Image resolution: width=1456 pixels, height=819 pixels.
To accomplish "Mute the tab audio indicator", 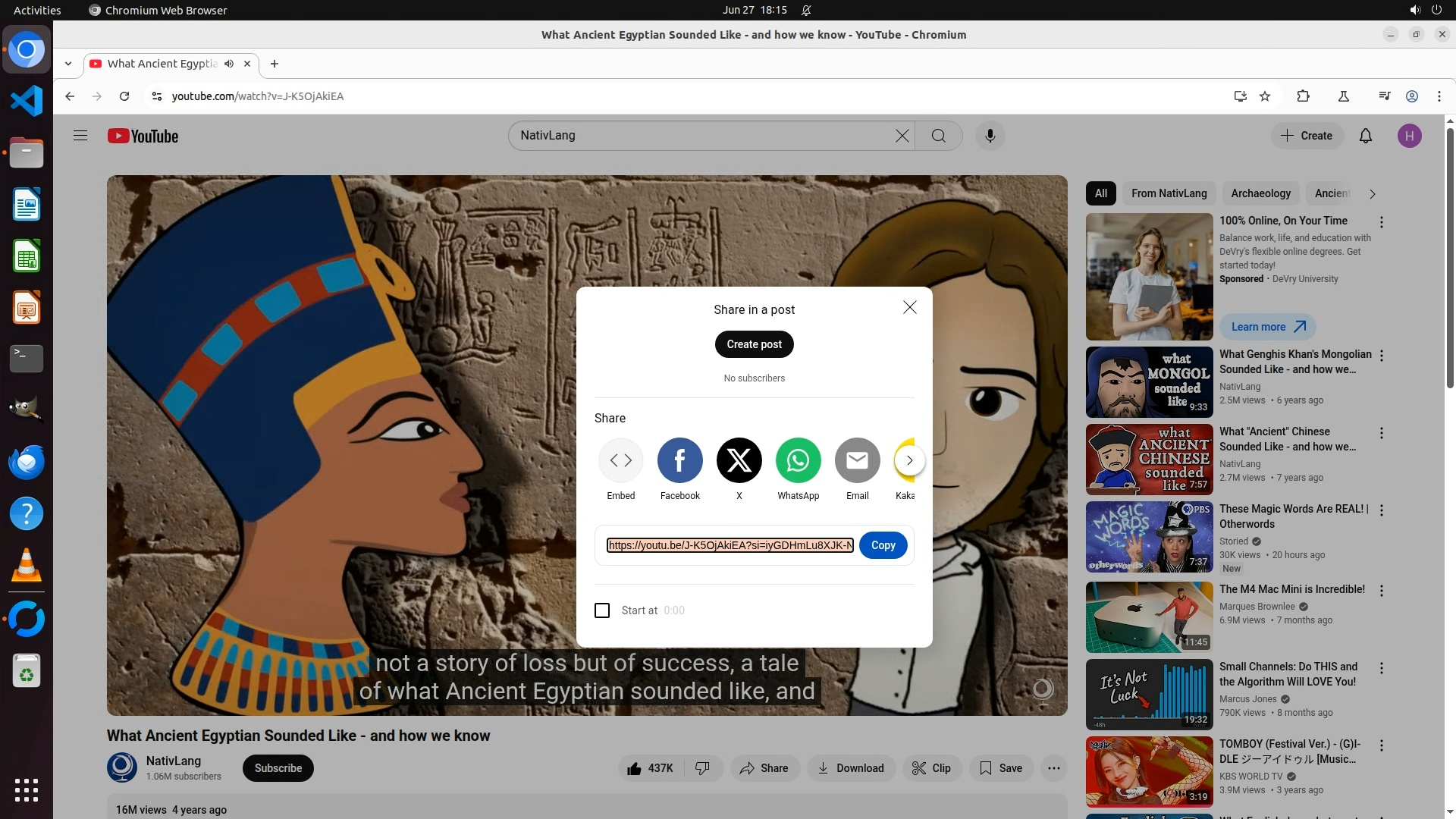I will 229,64.
